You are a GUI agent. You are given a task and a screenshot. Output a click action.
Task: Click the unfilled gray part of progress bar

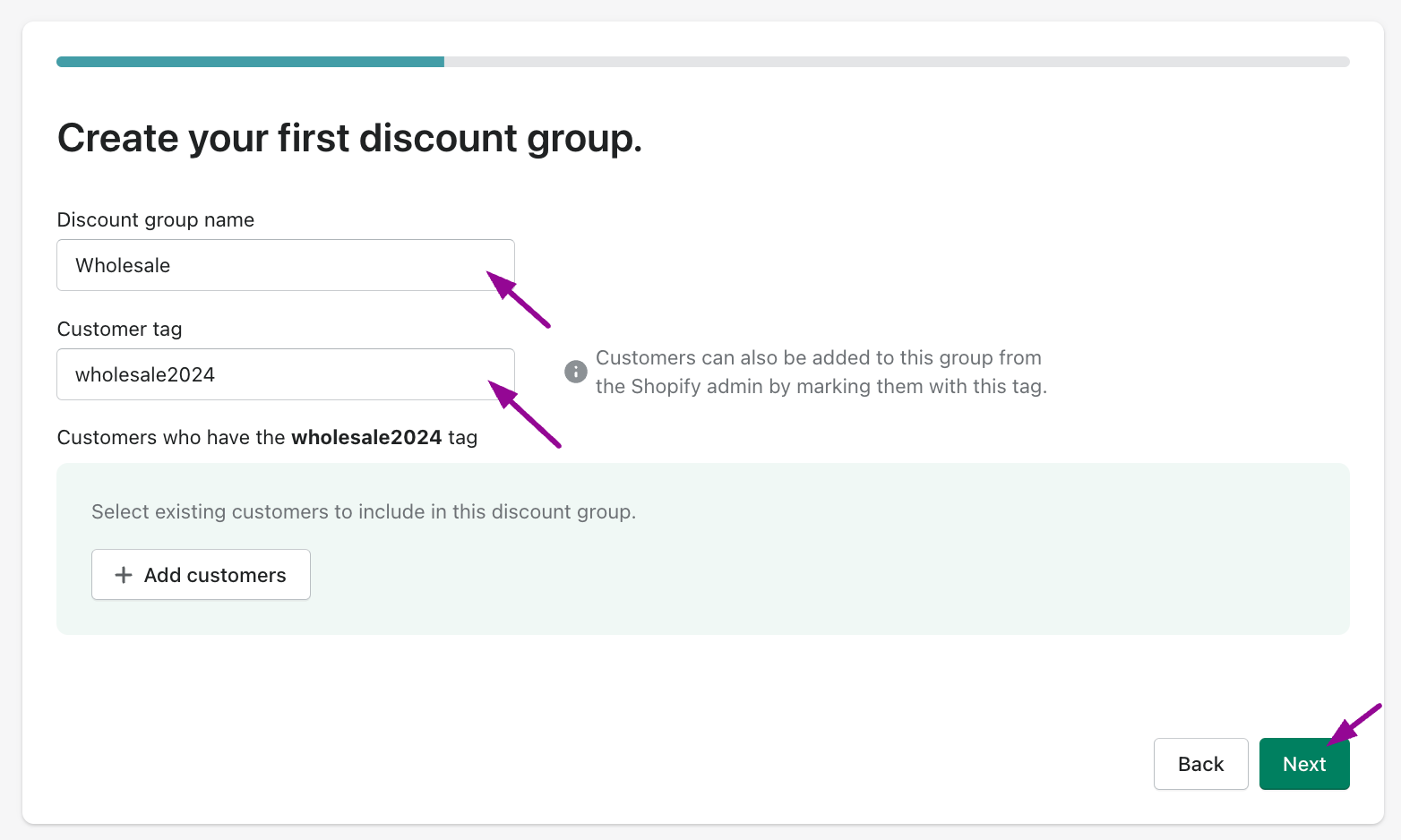tap(897, 62)
